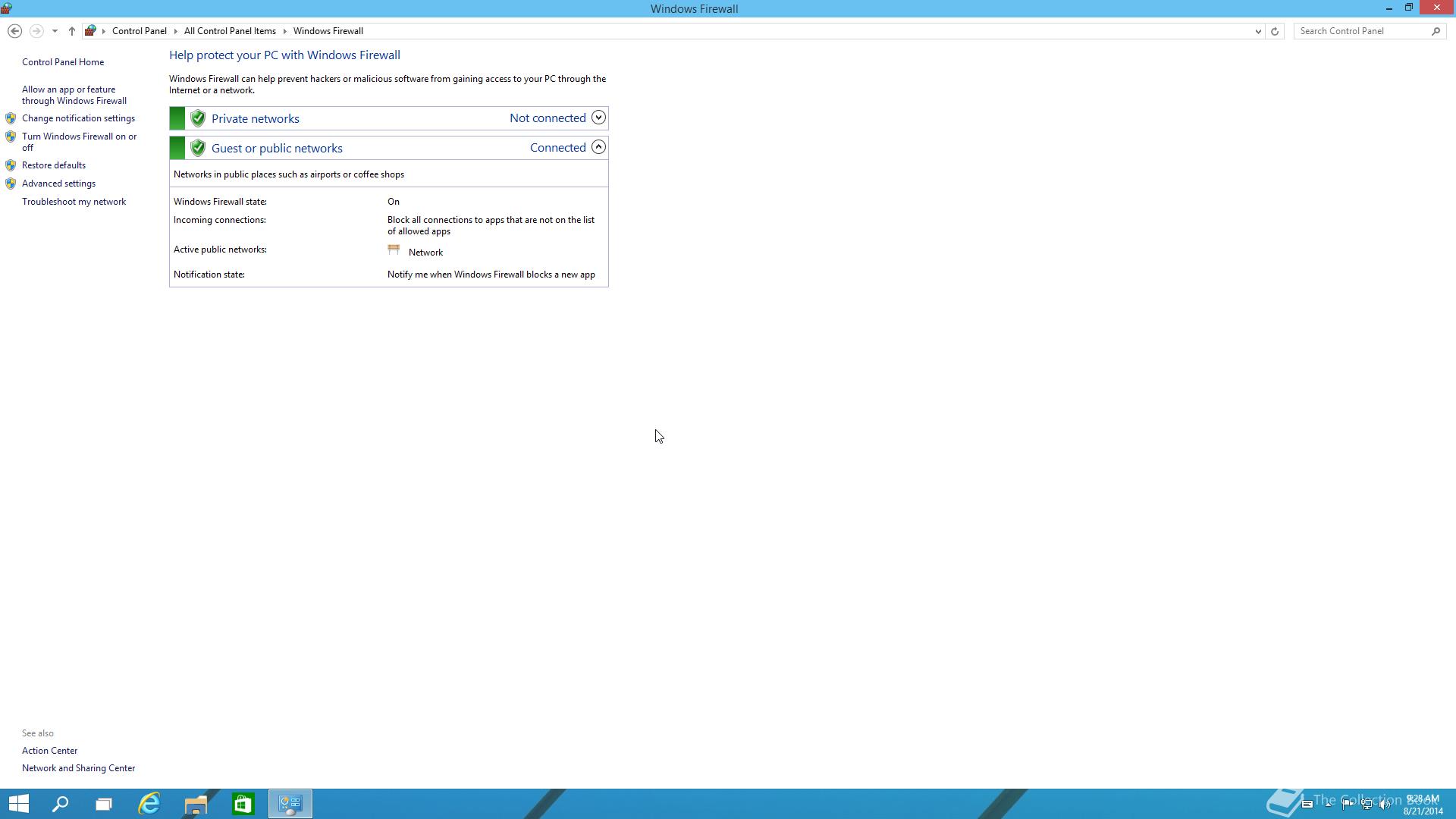Click the Connected status text

pyautogui.click(x=557, y=147)
